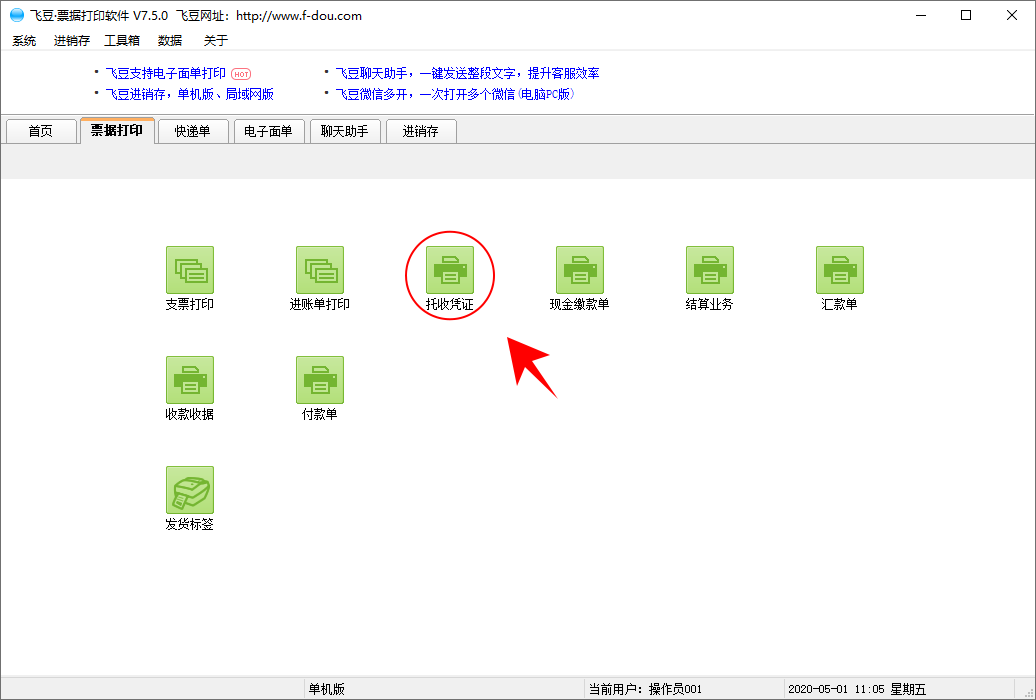Open the 数据 menu
Viewport: 1036px width, 700px height.
[x=170, y=41]
